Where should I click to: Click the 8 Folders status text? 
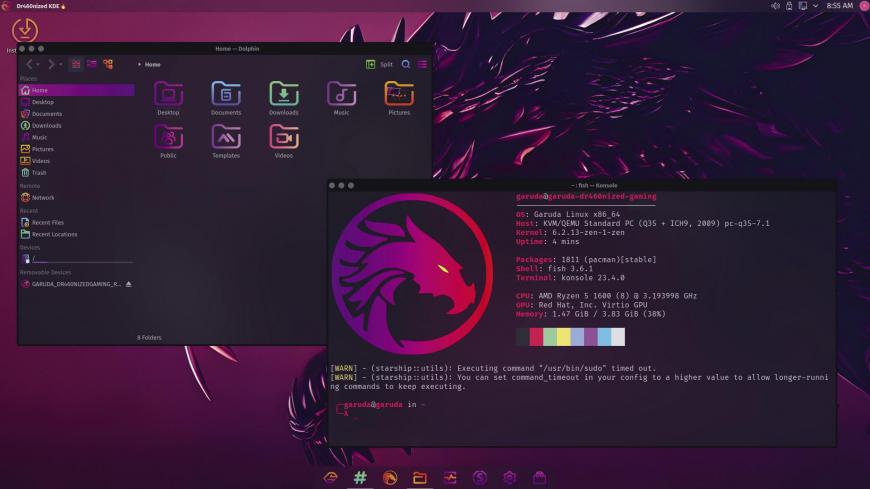pyautogui.click(x=149, y=337)
